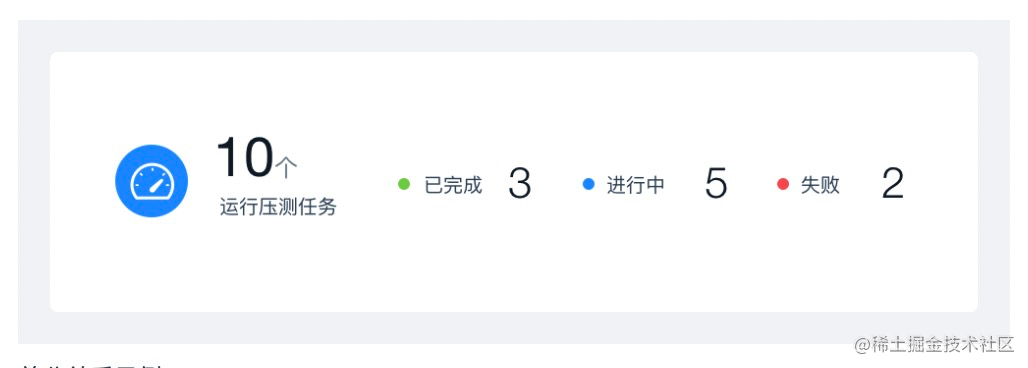Click the needle inside the gauge icon
The width and height of the screenshot is (1028, 368).
click(x=155, y=186)
